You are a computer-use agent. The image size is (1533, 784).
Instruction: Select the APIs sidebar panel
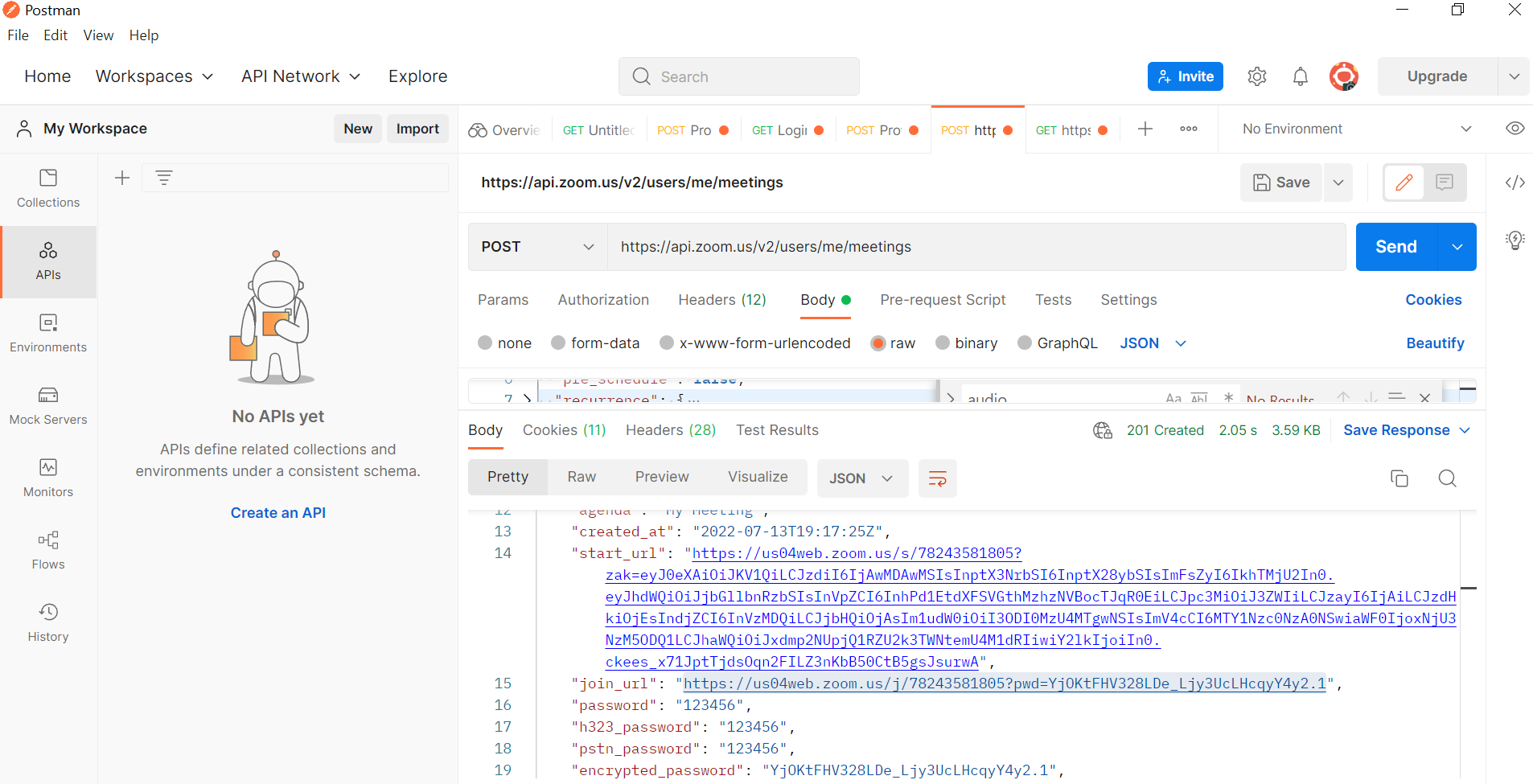[47, 261]
